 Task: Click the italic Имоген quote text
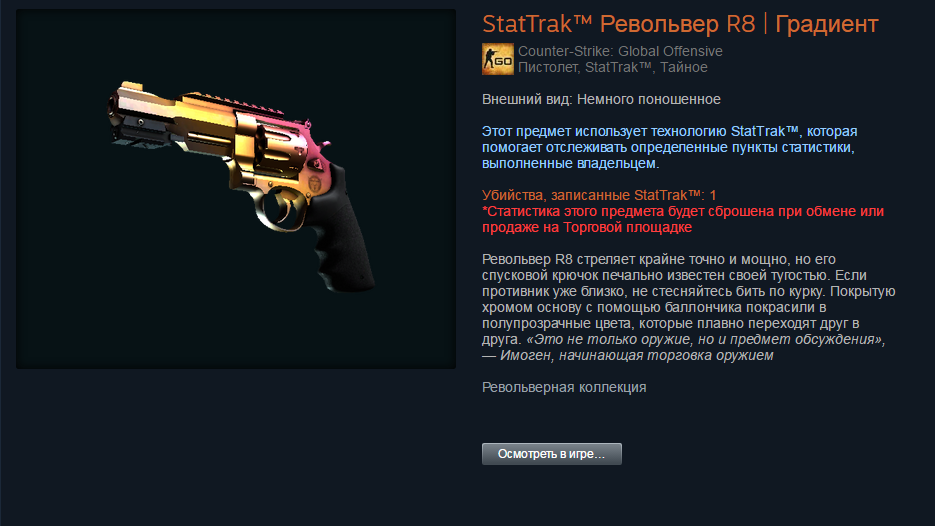click(x=683, y=347)
